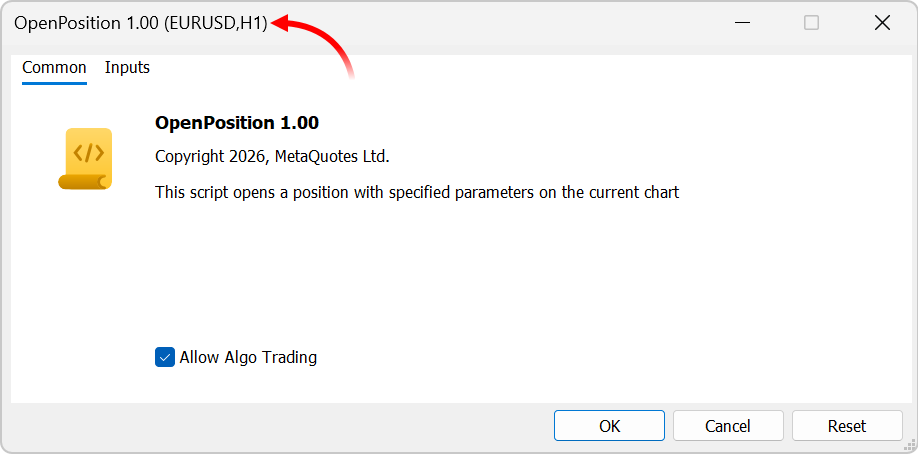Click the 'Copyright 2026' text line
The width and height of the screenshot is (918, 454).
[x=210, y=157]
